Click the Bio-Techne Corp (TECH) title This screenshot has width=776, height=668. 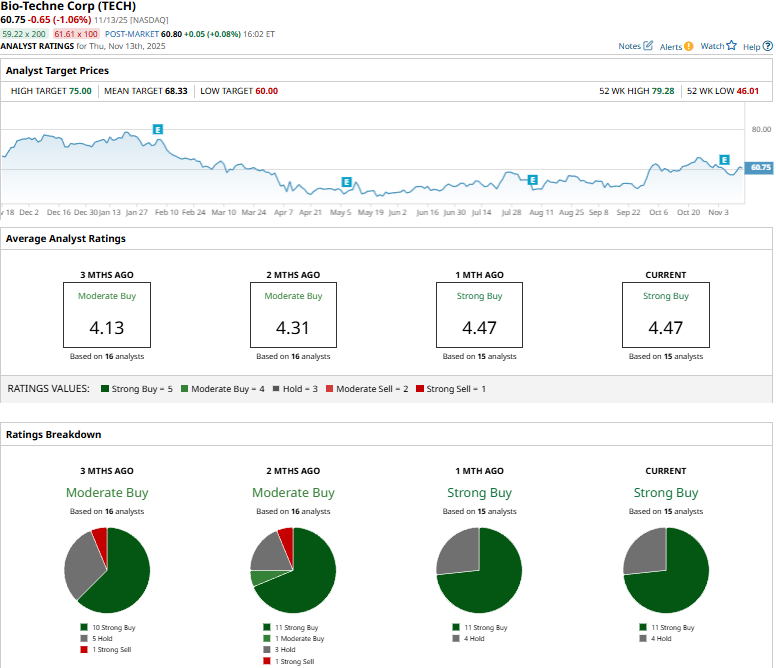pos(74,6)
